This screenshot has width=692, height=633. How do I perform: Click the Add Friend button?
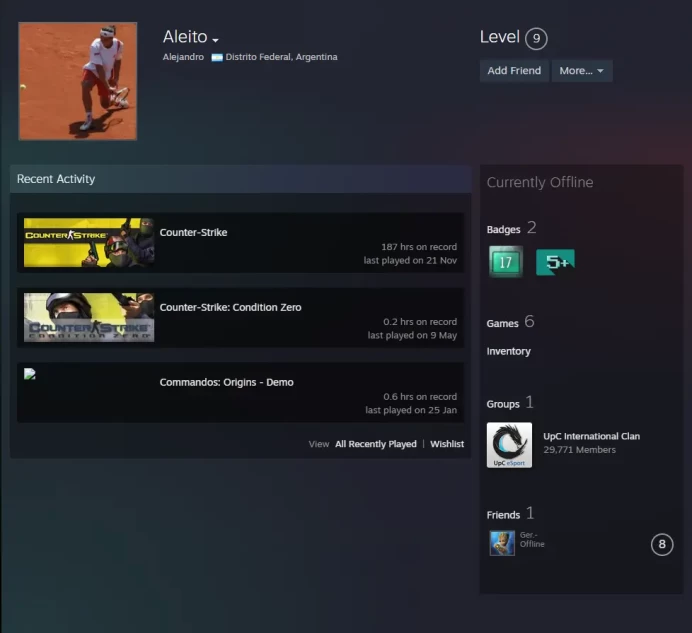514,71
